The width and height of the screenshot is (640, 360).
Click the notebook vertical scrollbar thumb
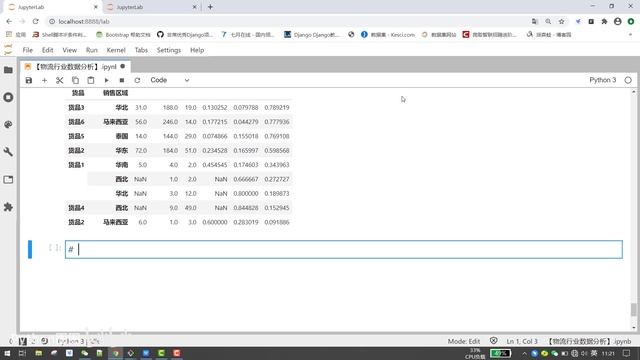(x=633, y=309)
